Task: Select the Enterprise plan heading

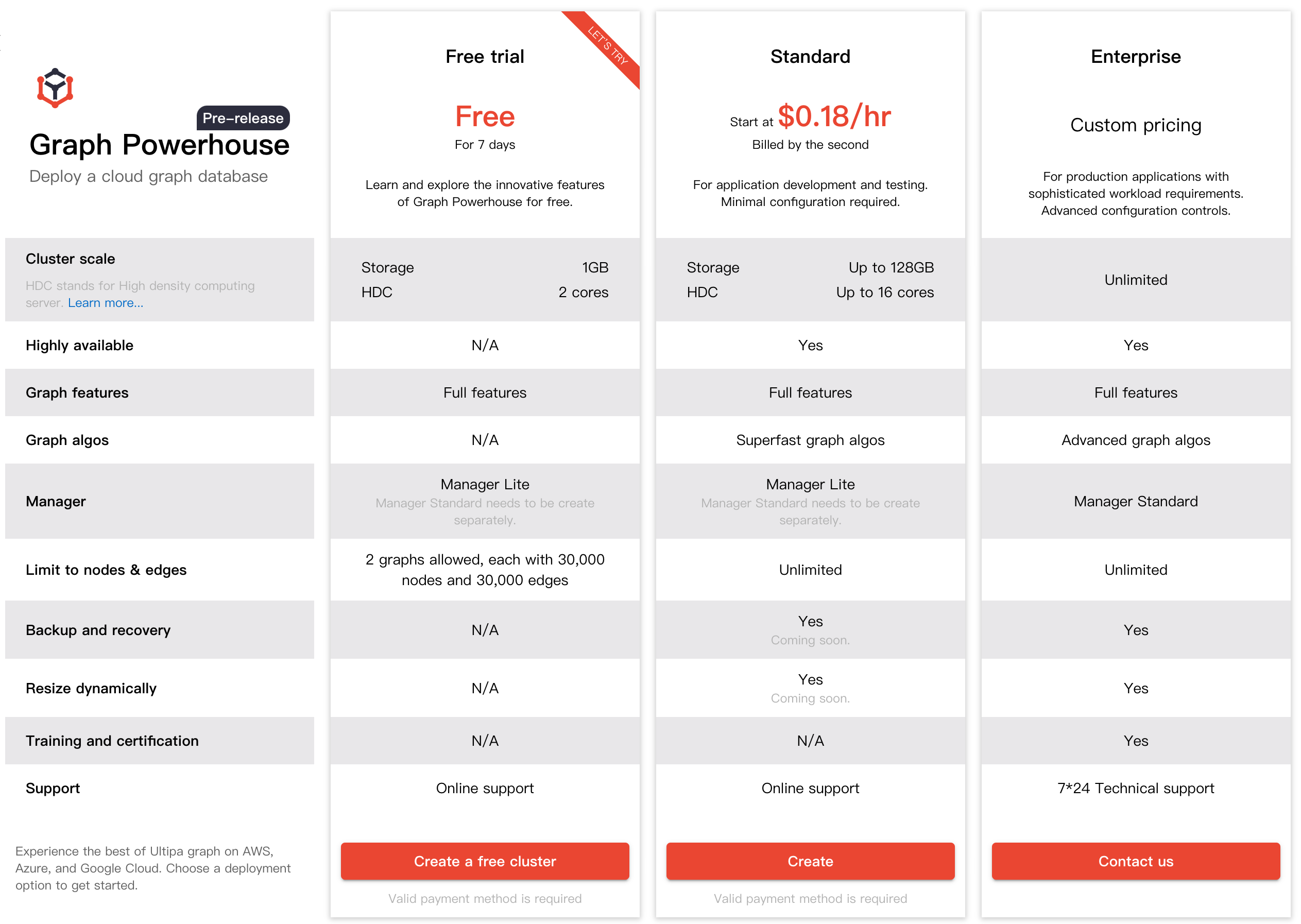Action: pyautogui.click(x=1135, y=56)
